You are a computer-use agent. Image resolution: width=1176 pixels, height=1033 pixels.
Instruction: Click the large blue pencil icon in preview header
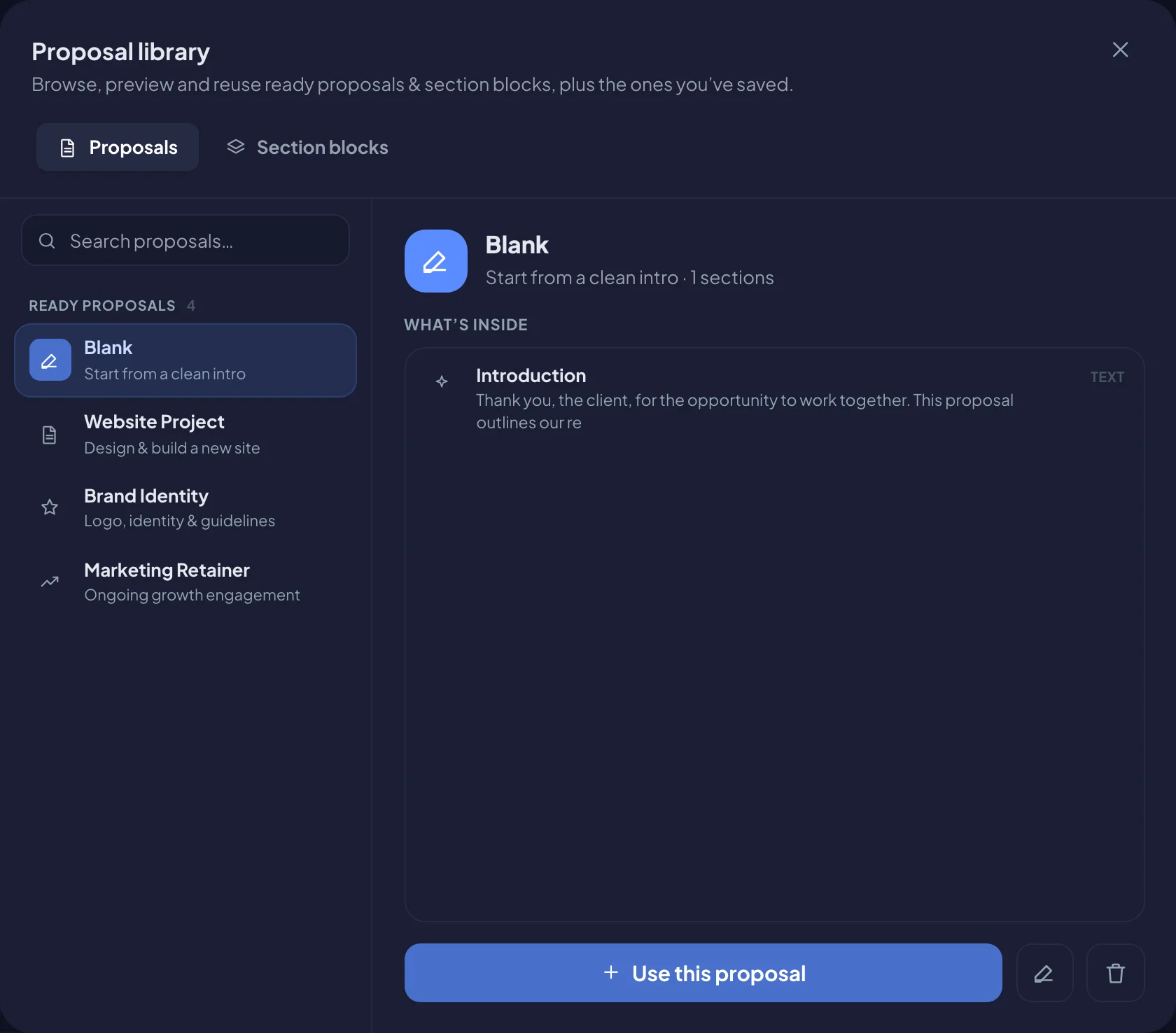[435, 261]
